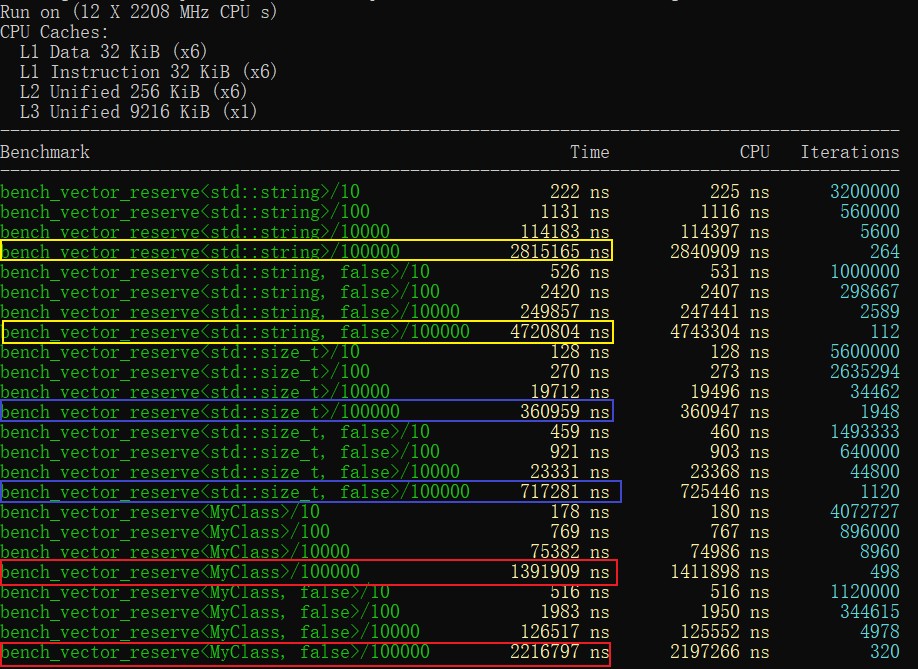
Task: Click the '725446 ns' CPU value
Action: 725,492
